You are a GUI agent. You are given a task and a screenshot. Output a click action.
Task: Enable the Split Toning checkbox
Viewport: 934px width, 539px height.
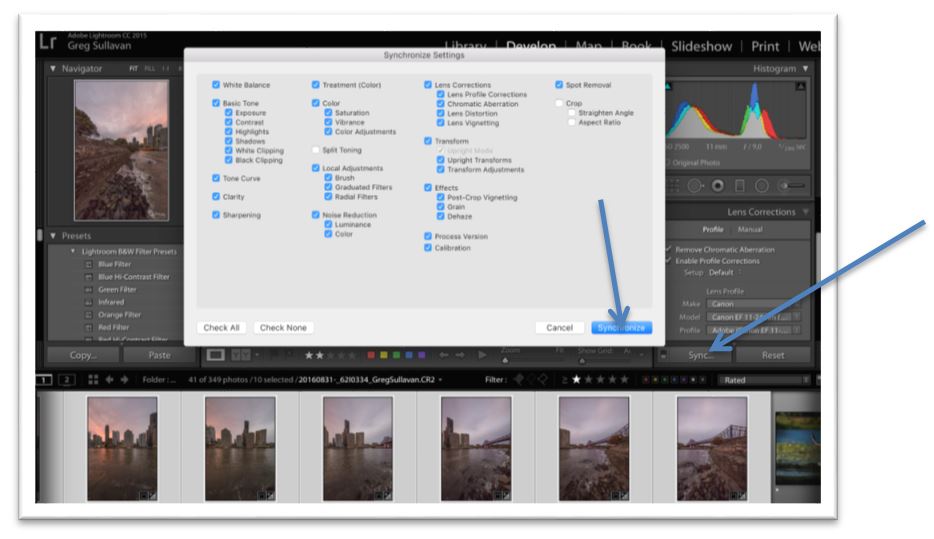317,150
